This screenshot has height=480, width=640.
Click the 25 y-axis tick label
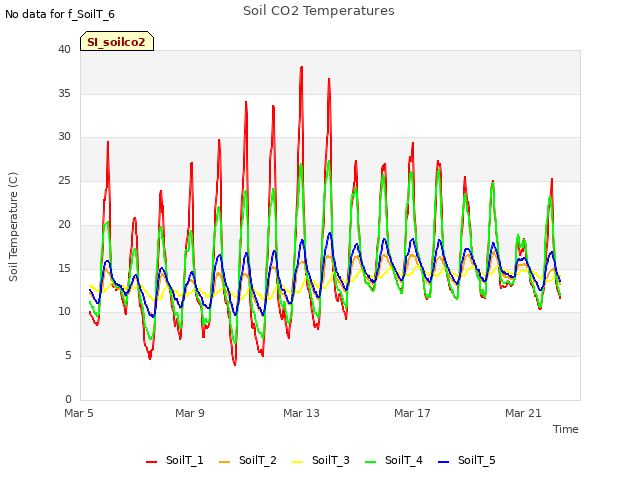pos(64,180)
